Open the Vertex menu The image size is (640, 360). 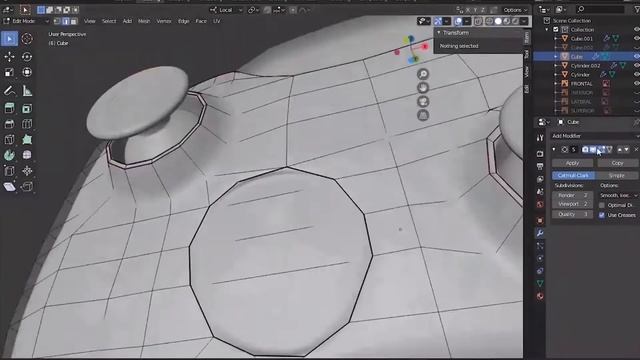point(164,21)
